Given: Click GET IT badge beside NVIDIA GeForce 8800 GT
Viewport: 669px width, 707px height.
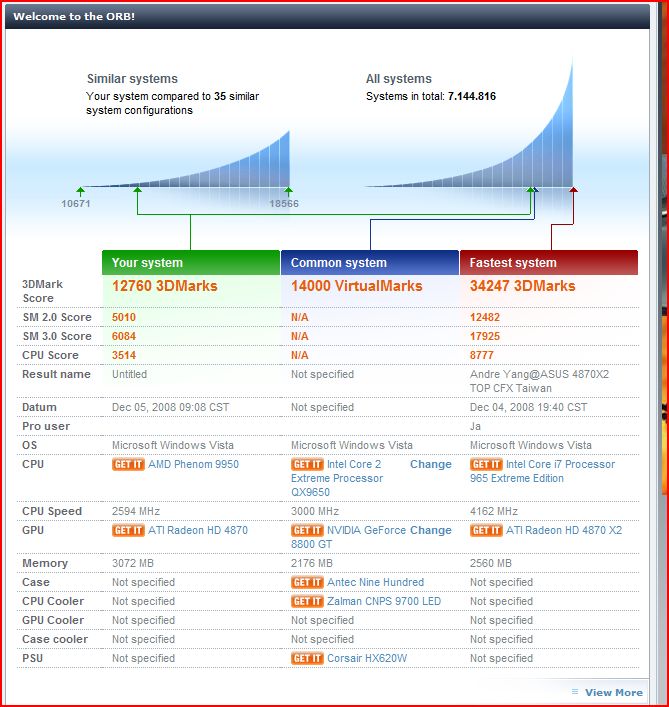Looking at the screenshot, I should tap(307, 530).
